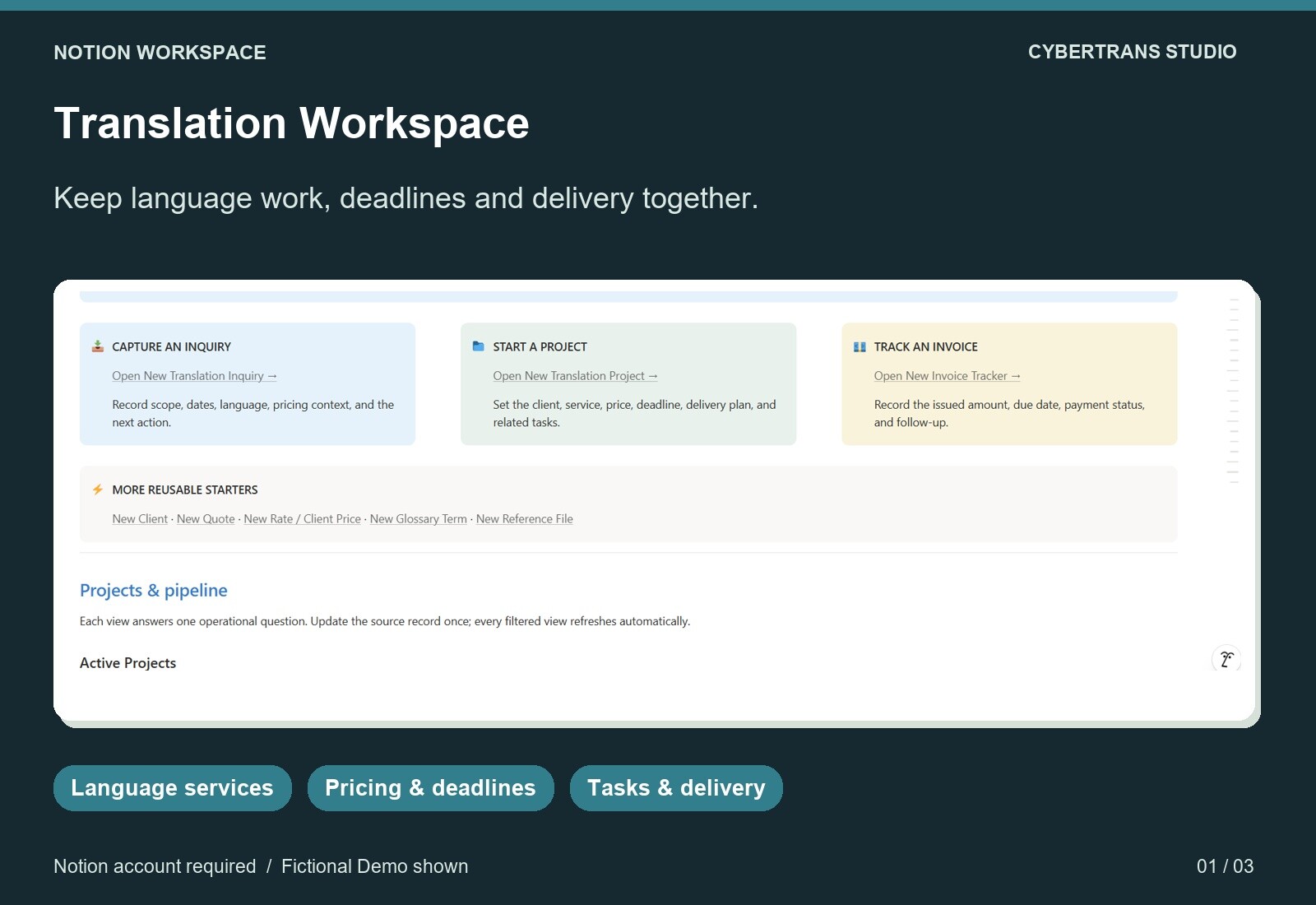This screenshot has width=1316, height=905.
Task: Click the Active Projects view title
Action: [127, 663]
